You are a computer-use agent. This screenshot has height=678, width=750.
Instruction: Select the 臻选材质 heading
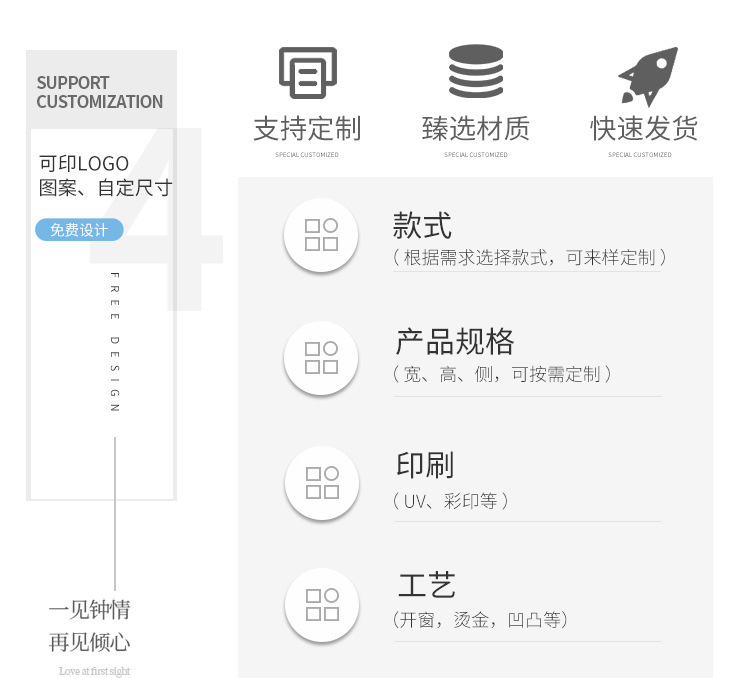click(x=475, y=129)
